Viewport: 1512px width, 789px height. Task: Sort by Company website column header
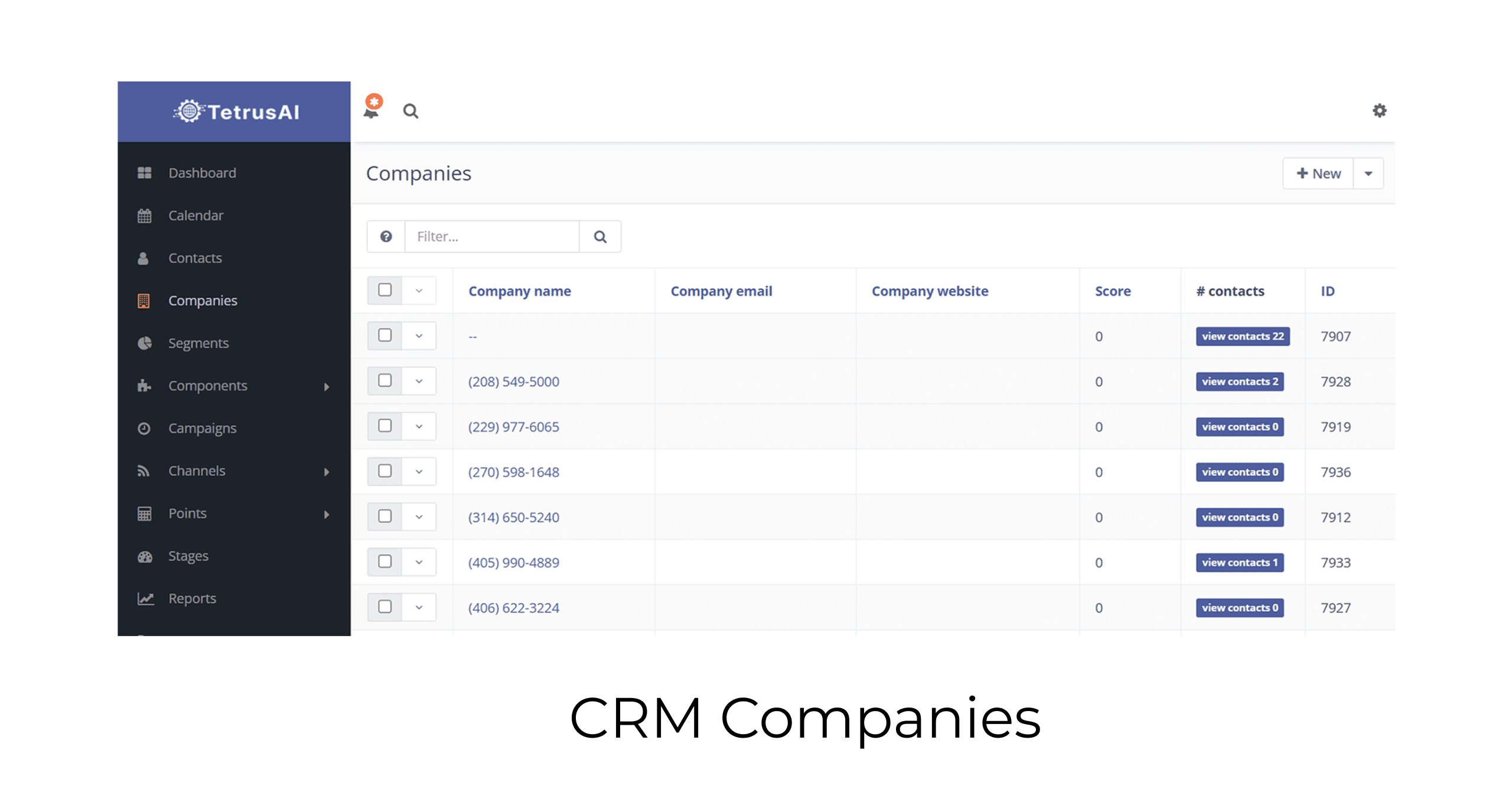930,291
